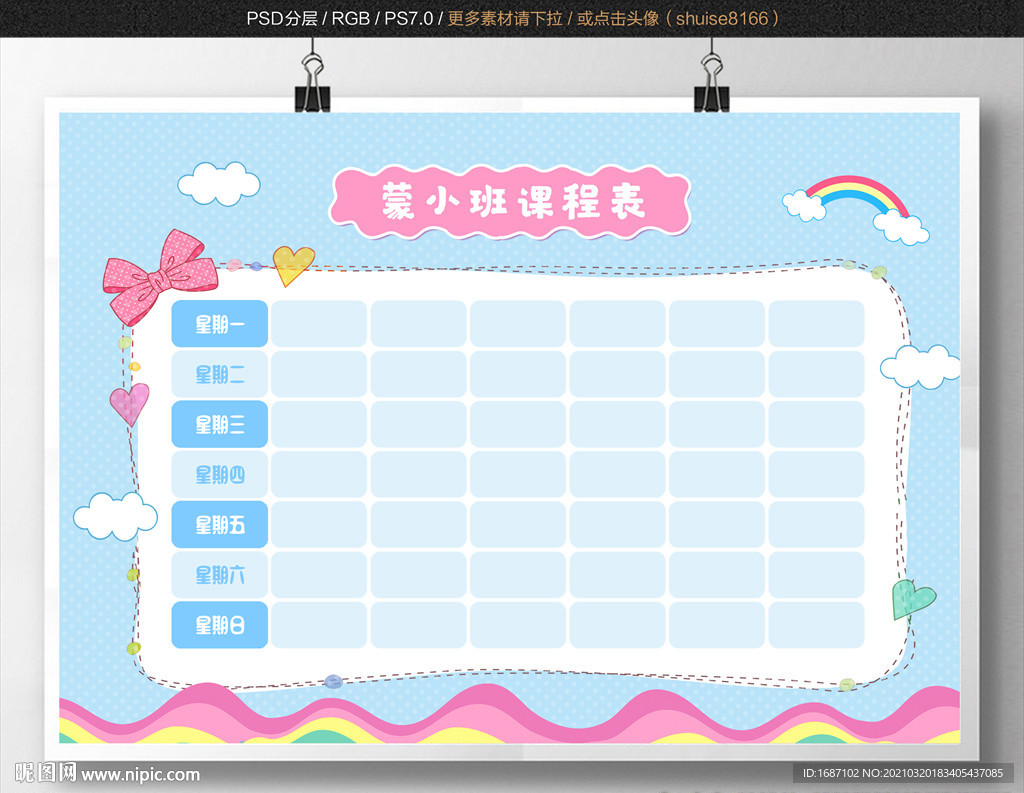Click the 星期四 day label
This screenshot has height=793, width=1024.
click(219, 474)
